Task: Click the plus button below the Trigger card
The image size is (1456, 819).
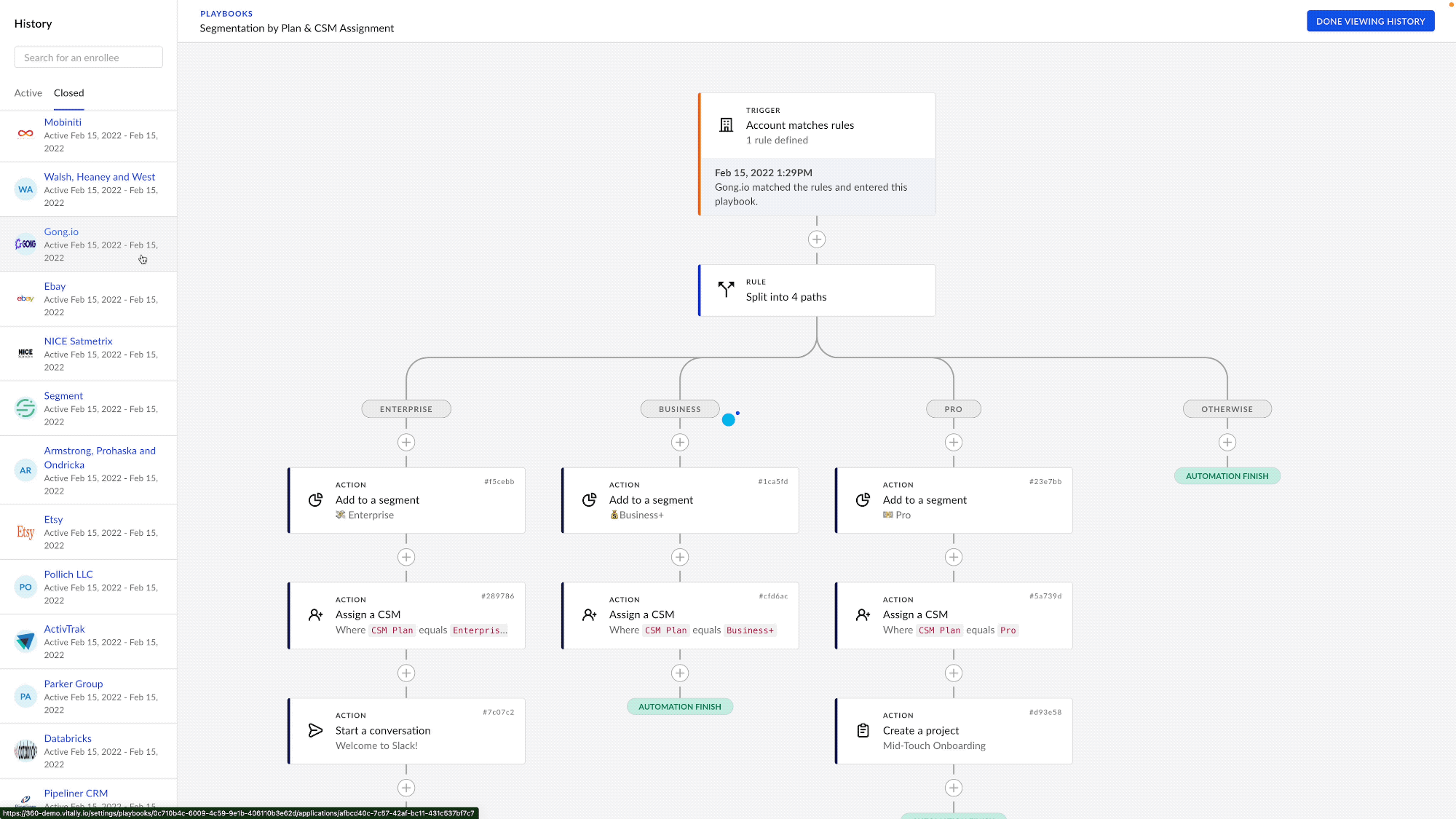Action: [x=817, y=240]
